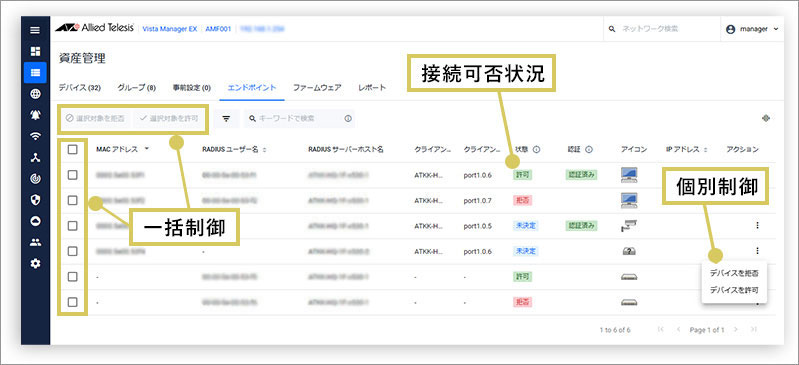This screenshot has width=799, height=365.
Task: Click camera icon in port1.0.5 row
Action: pyautogui.click(x=629, y=226)
